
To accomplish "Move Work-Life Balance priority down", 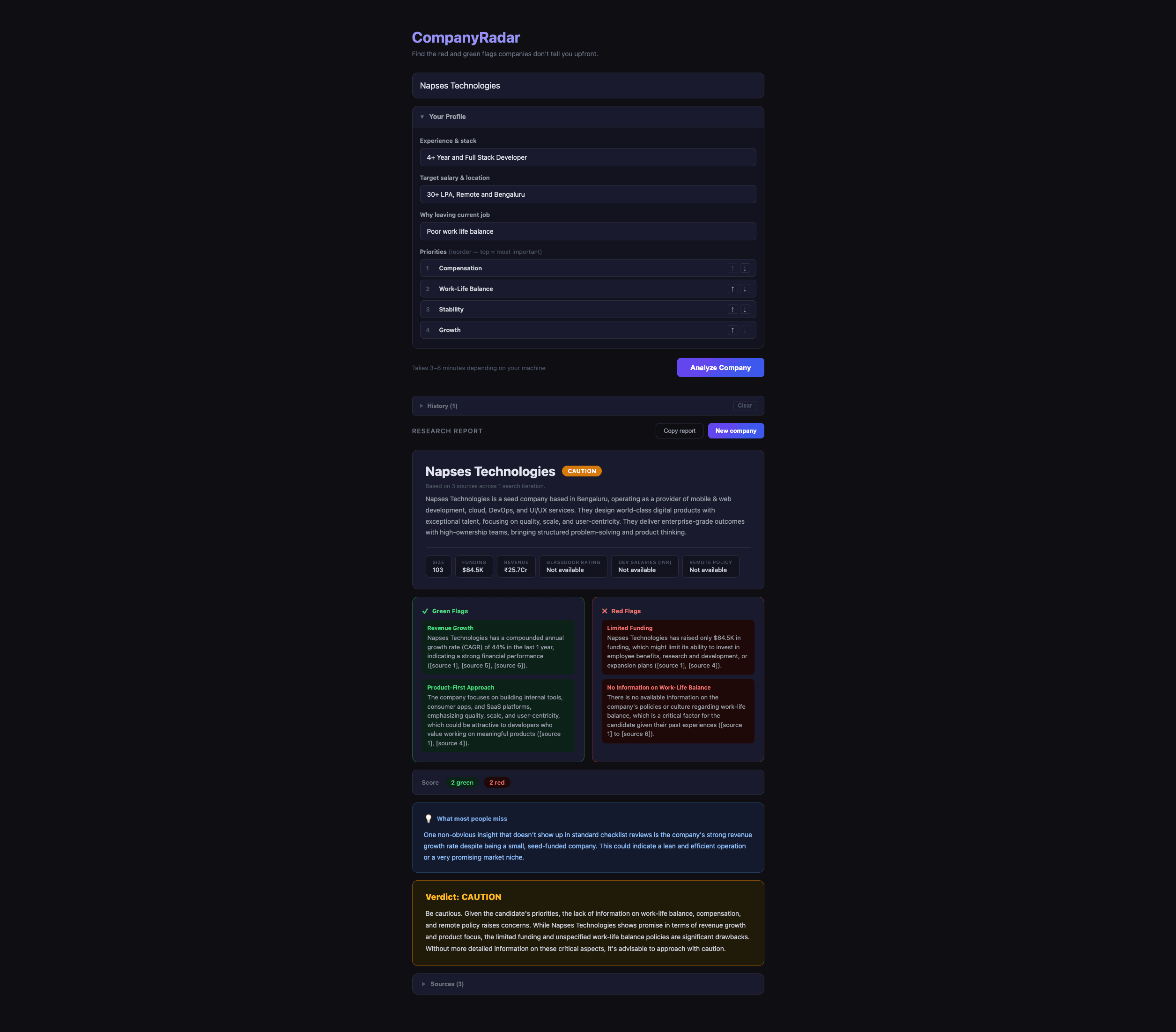I will (745, 289).
